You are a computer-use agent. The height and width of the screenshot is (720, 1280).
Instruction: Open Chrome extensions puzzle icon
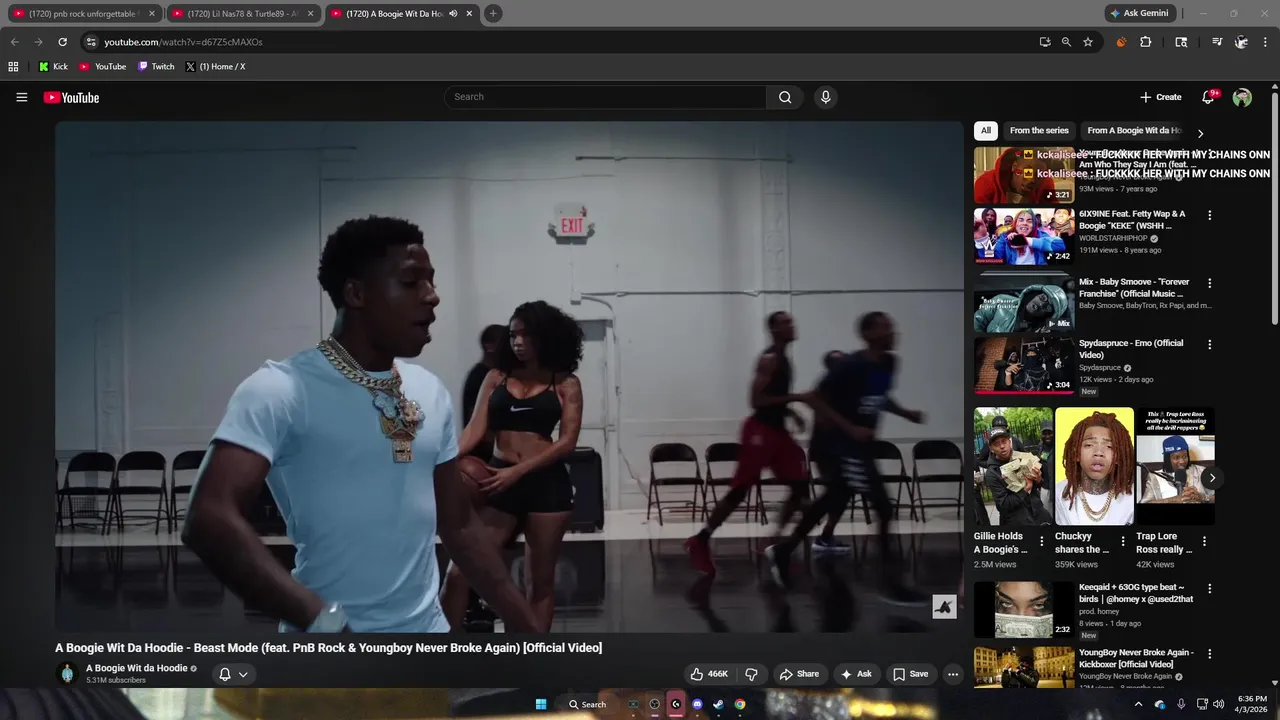point(1146,42)
